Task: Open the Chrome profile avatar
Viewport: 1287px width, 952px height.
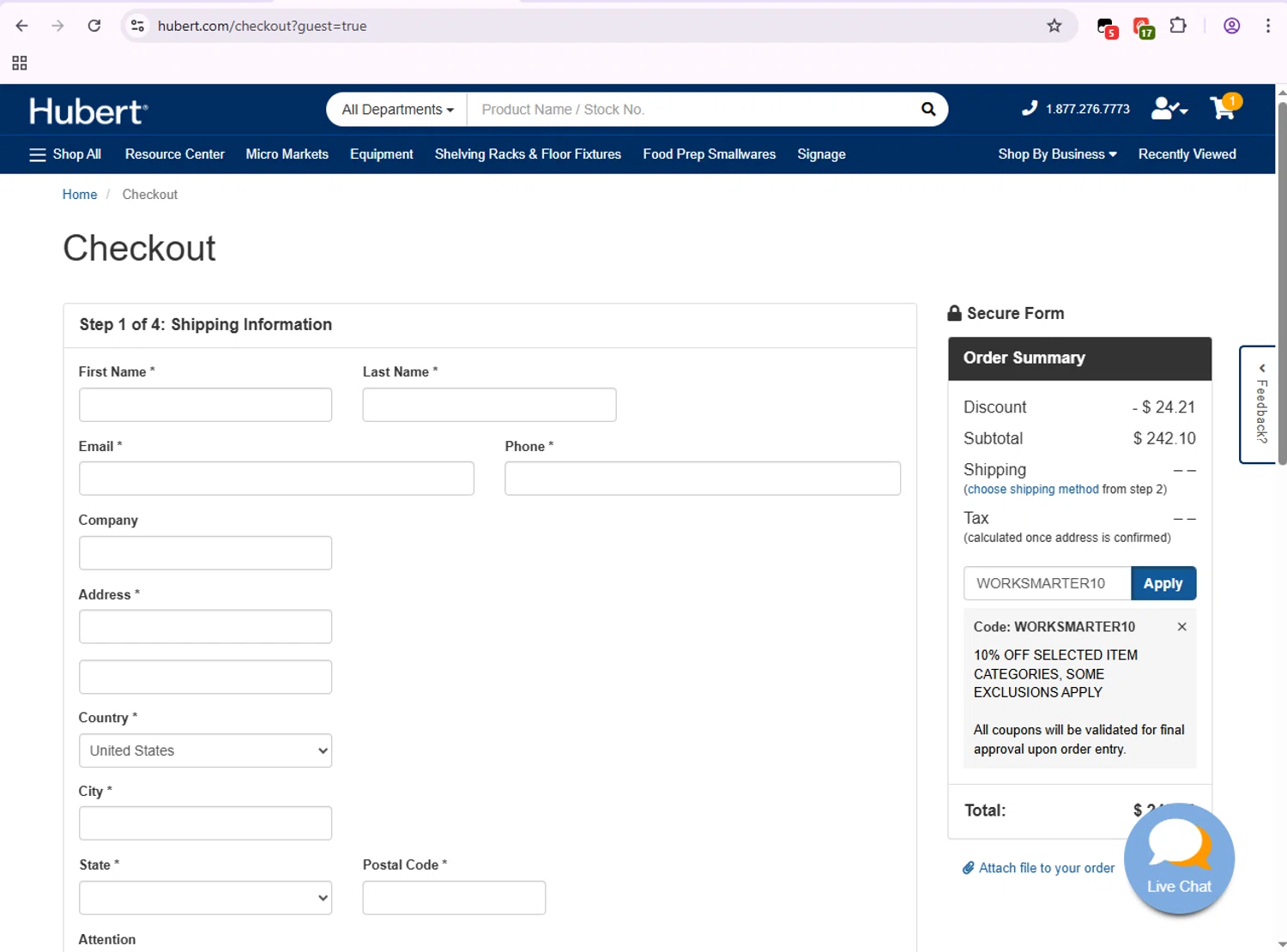Action: point(1231,26)
